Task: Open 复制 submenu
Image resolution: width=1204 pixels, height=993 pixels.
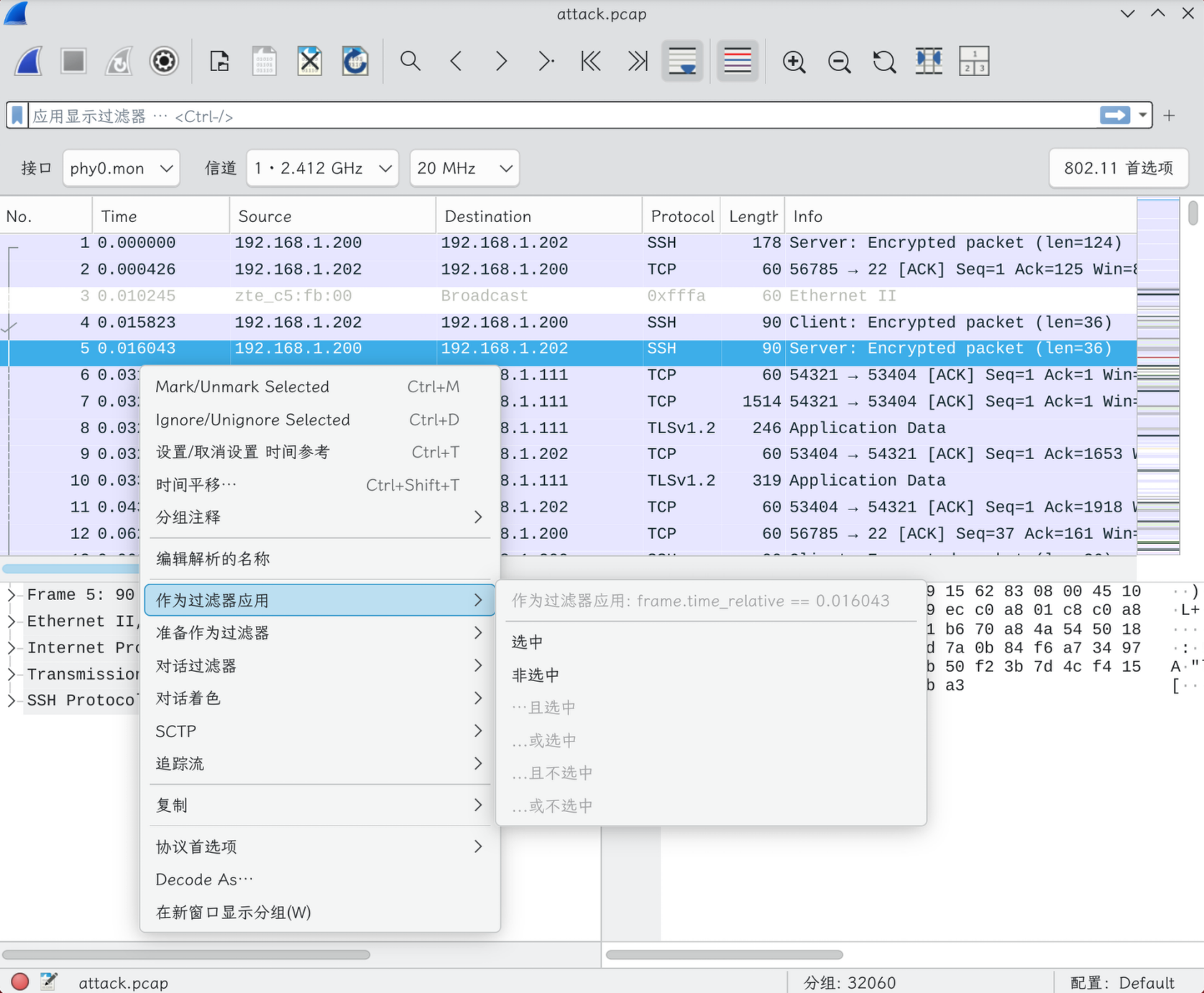Action: click(x=320, y=805)
